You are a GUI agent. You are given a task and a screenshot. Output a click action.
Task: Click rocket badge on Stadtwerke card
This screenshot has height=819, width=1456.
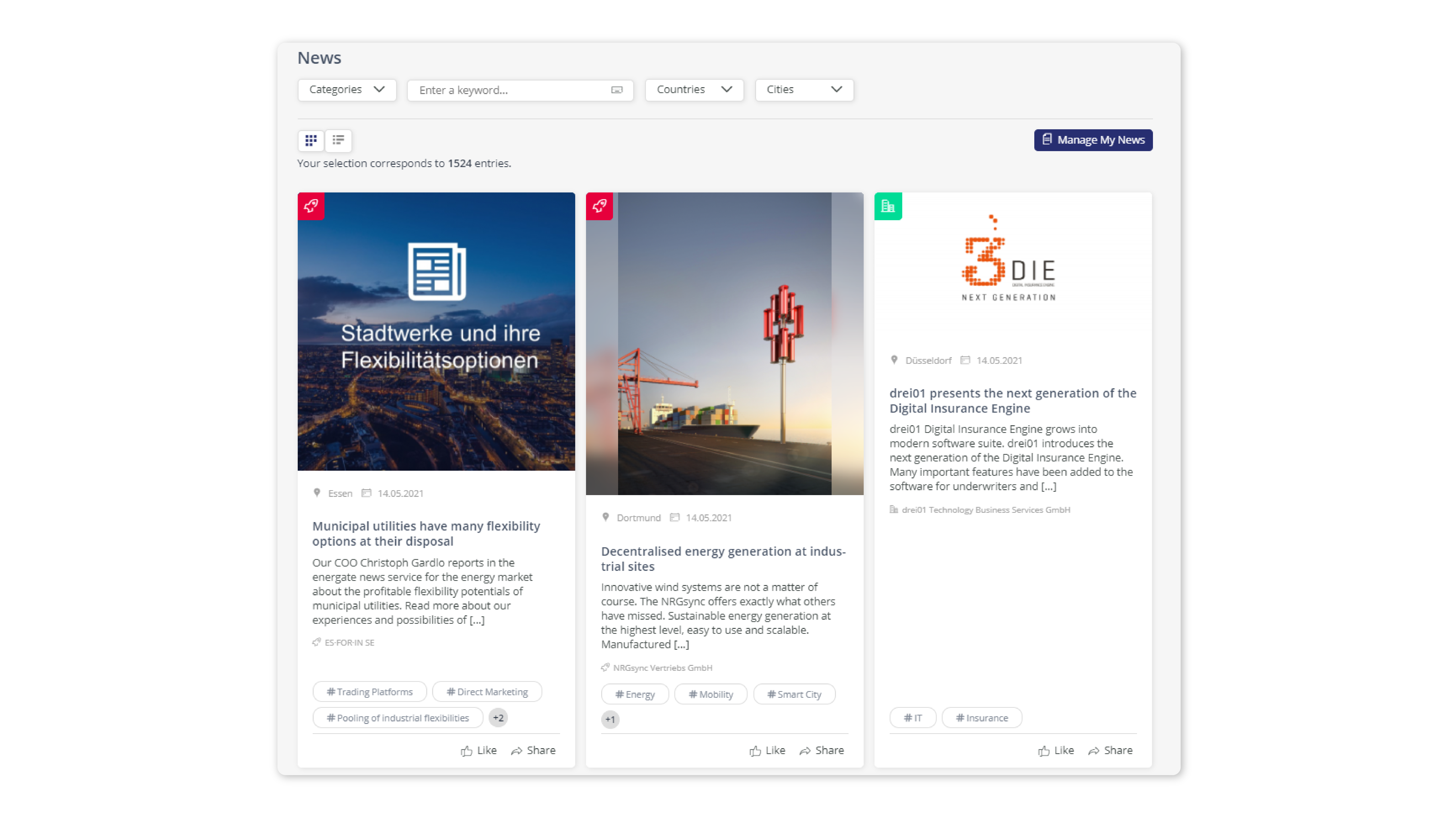311,206
